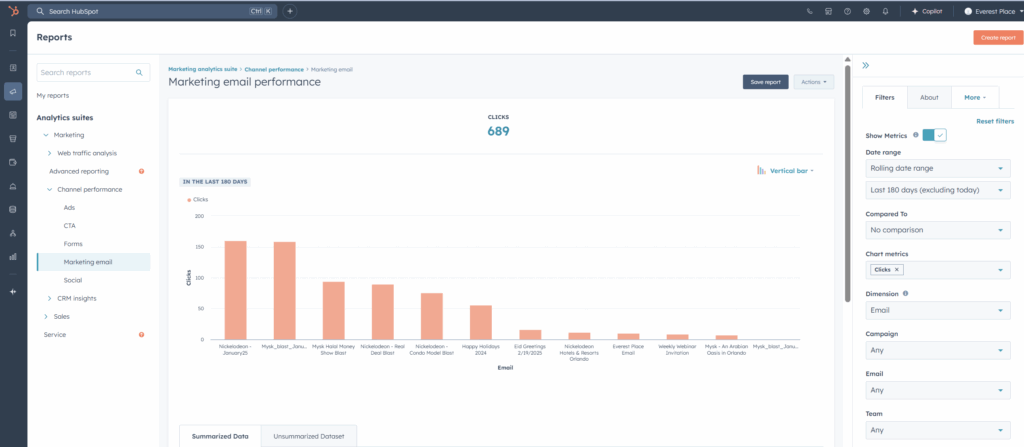Open the marketplace storefront icon
Screen dimensions: 1024x447
tap(828, 11)
